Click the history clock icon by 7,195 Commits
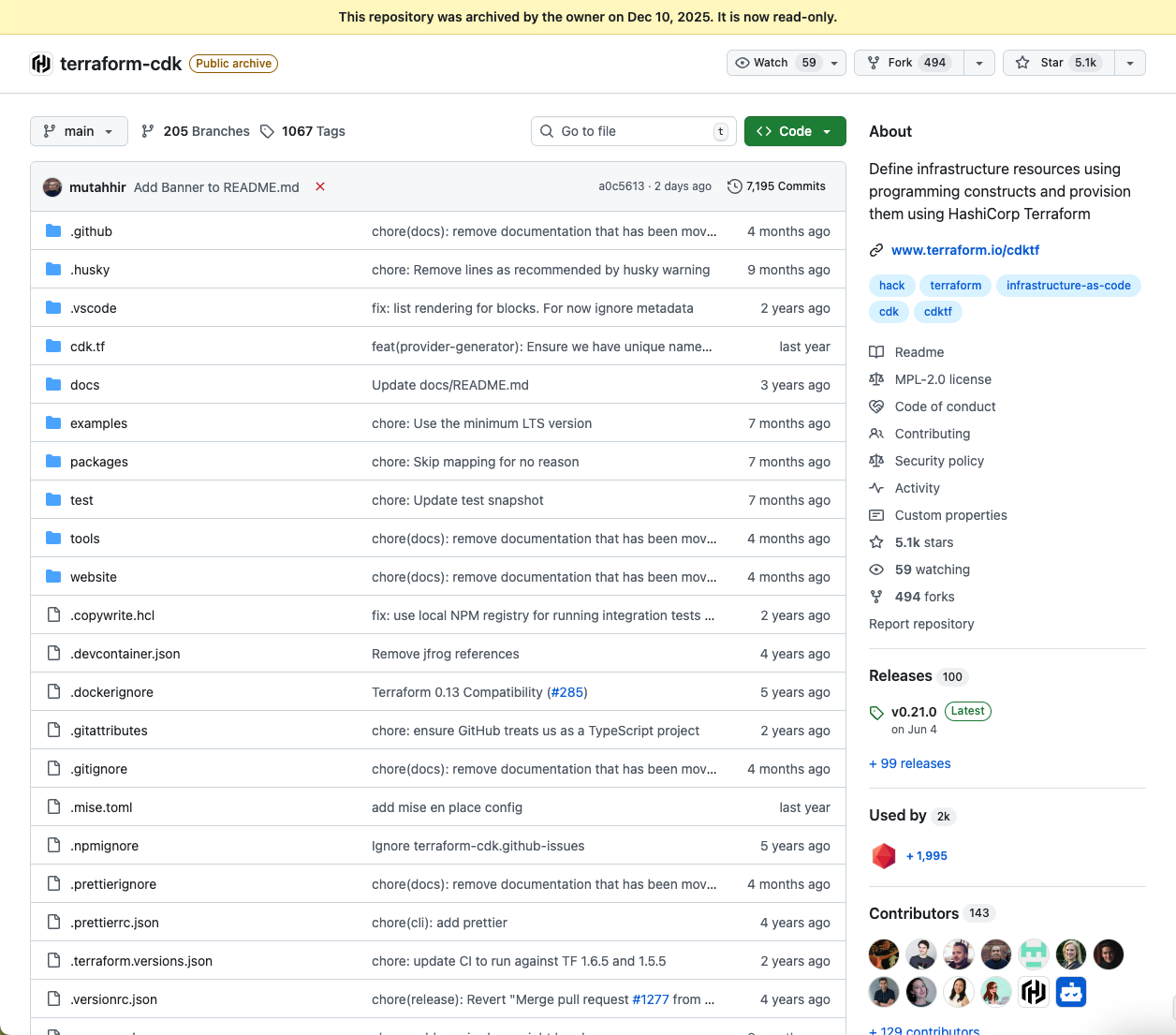The height and width of the screenshot is (1035, 1176). click(x=735, y=186)
